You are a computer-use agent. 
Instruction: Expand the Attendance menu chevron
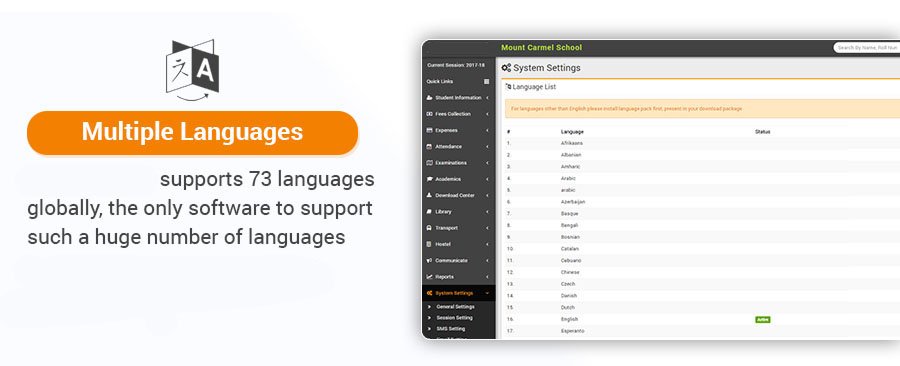pyautogui.click(x=487, y=146)
